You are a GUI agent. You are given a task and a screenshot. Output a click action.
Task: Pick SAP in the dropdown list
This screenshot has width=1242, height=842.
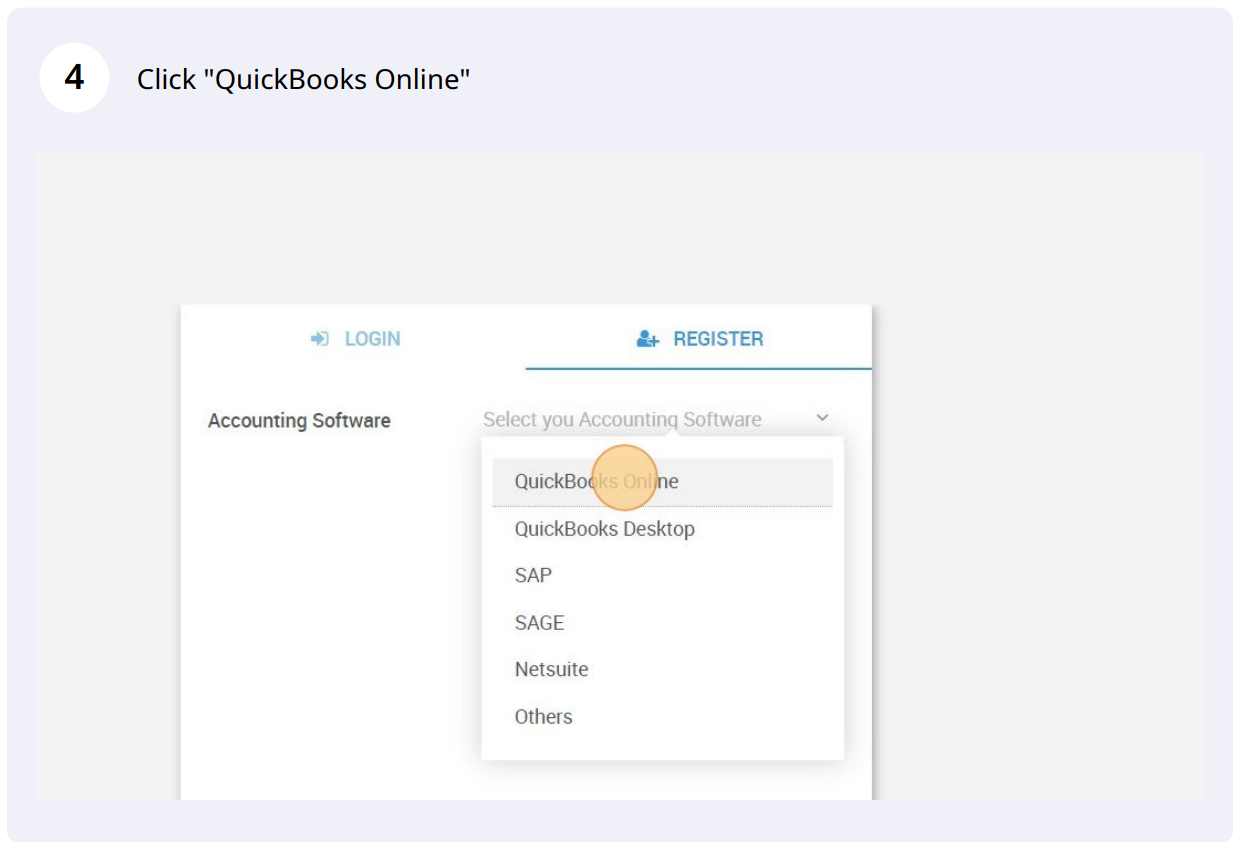[533, 576]
